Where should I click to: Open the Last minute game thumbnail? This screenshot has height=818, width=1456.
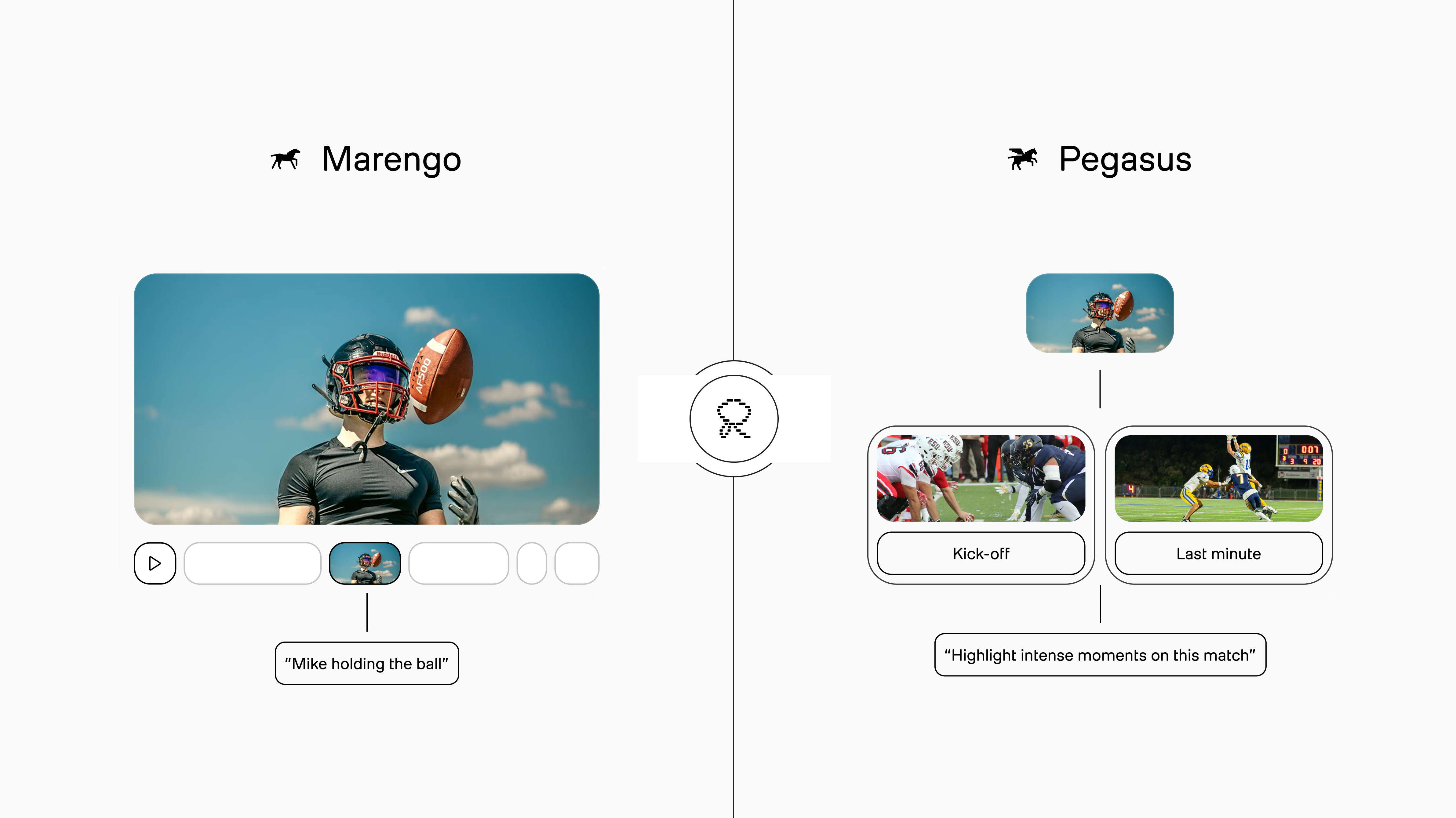[x=1219, y=478]
